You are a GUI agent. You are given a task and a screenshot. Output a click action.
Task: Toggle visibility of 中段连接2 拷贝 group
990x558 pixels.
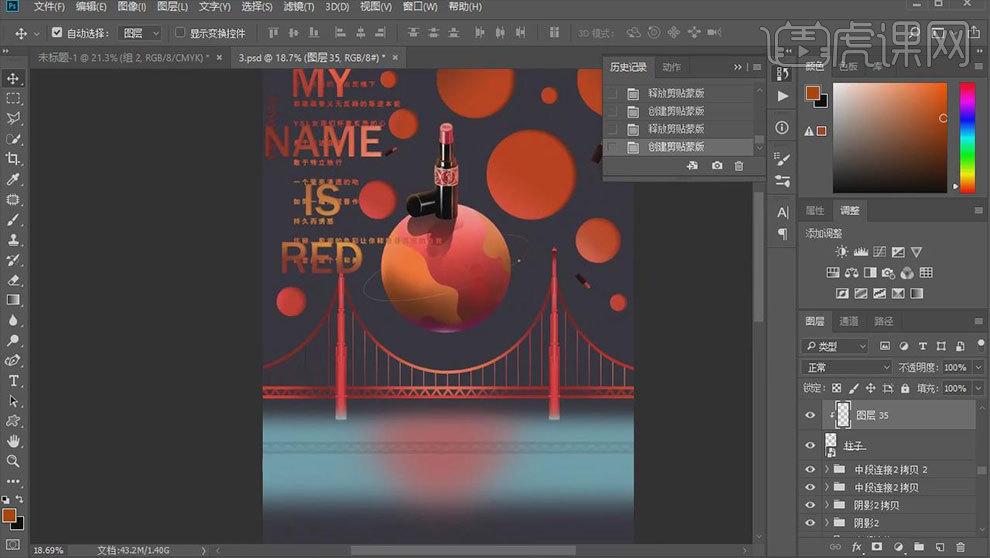[x=810, y=487]
